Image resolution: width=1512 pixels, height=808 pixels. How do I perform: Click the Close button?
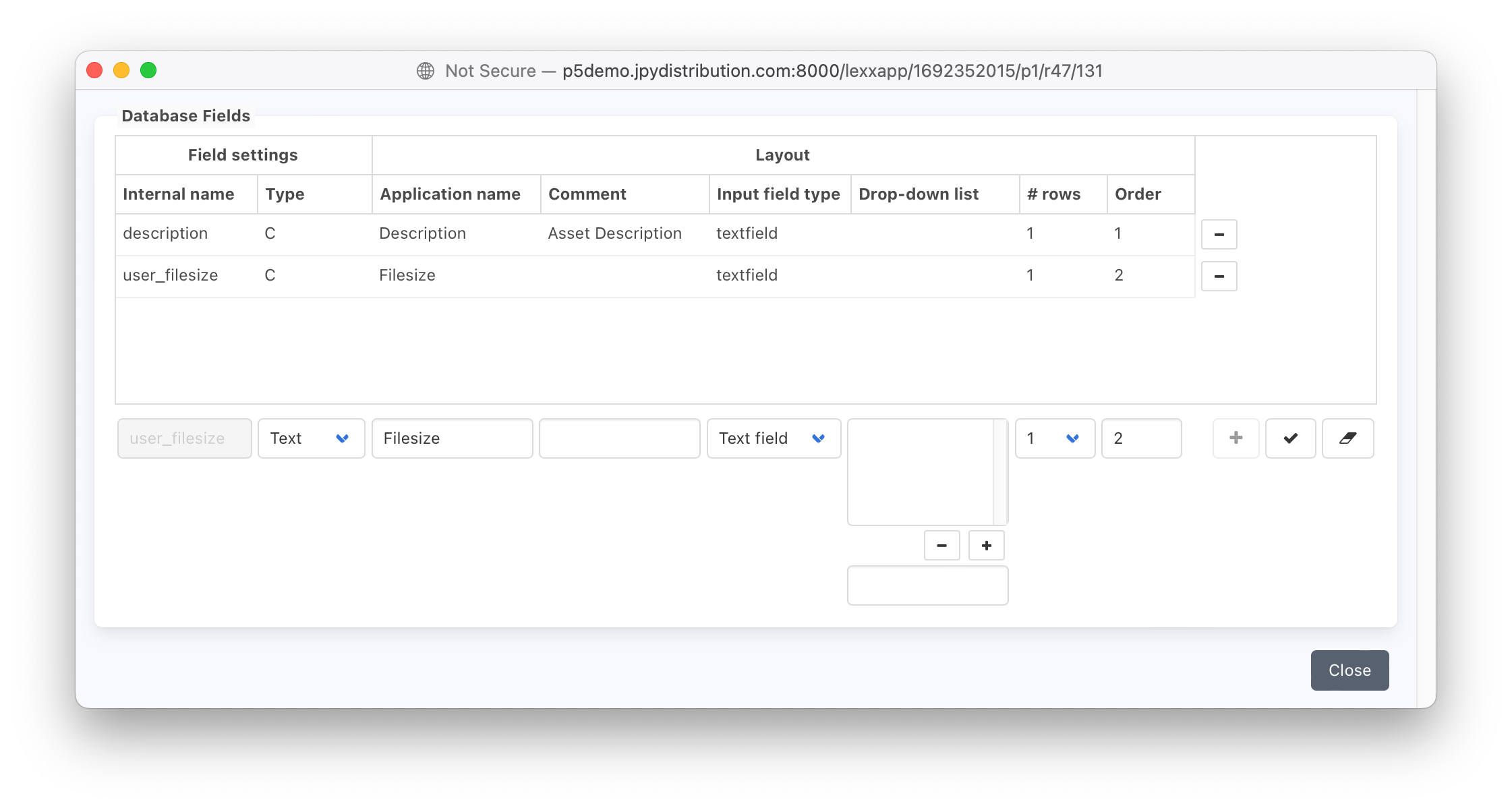(1349, 670)
